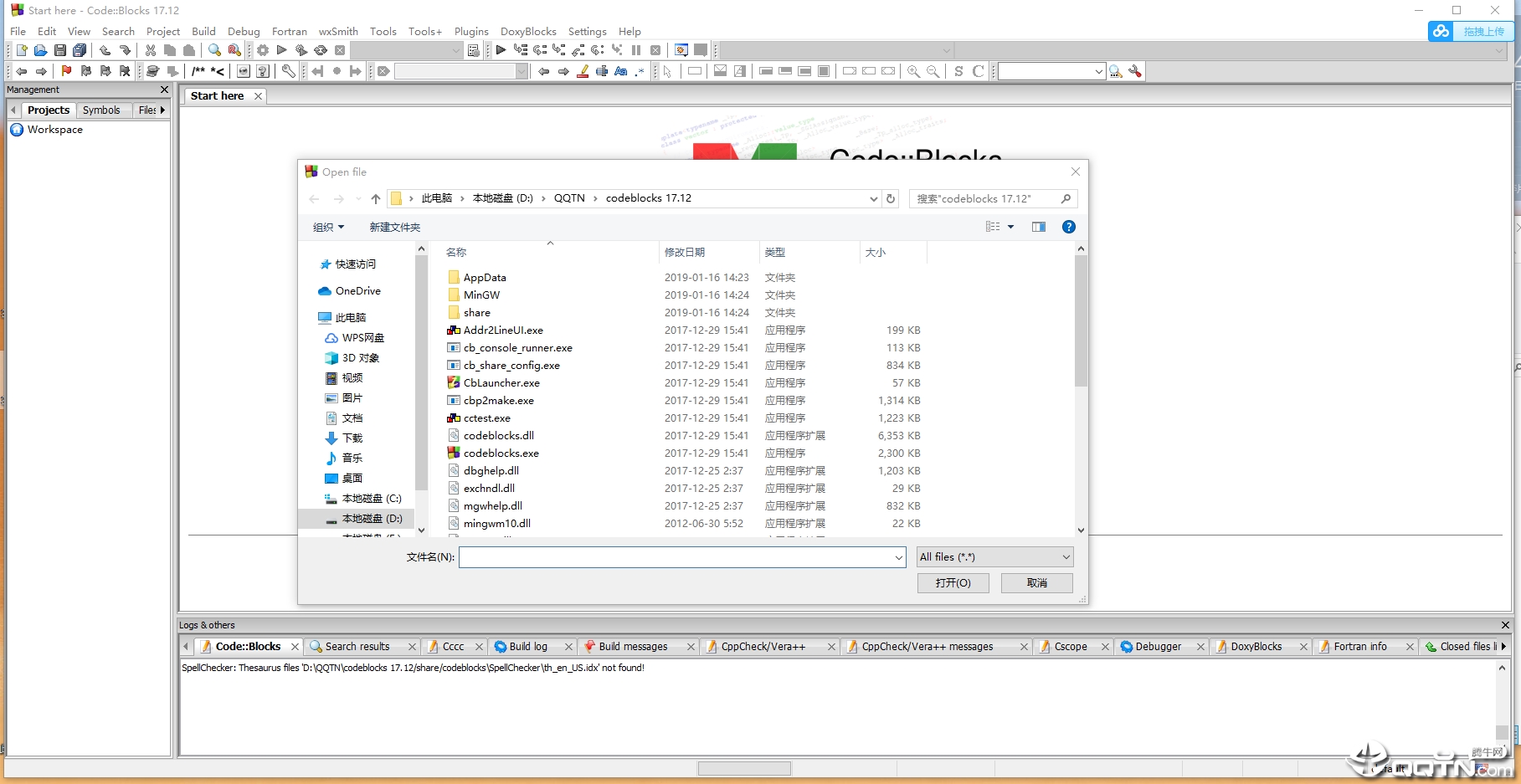Click the Highlight marker icon
The height and width of the screenshot is (784, 1521).
pos(583,71)
